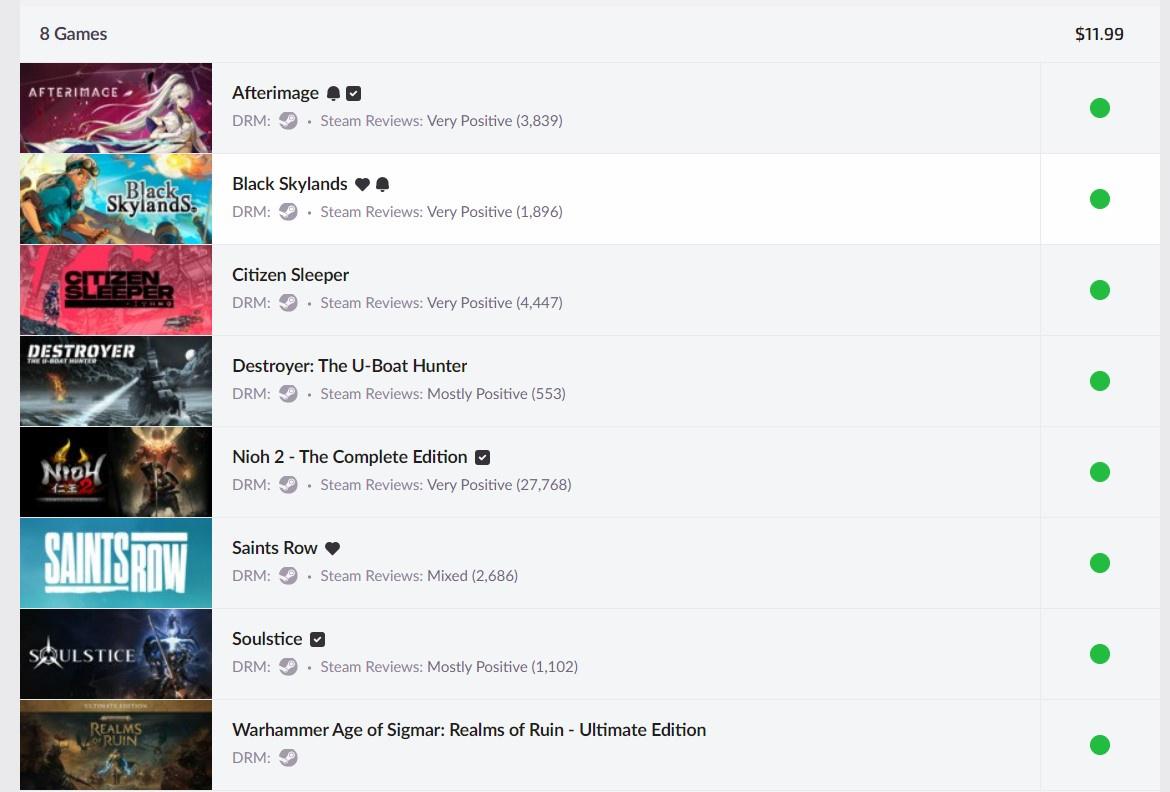Open the Citizen Sleeper cover thumbnail
The height and width of the screenshot is (792, 1170).
pos(116,290)
